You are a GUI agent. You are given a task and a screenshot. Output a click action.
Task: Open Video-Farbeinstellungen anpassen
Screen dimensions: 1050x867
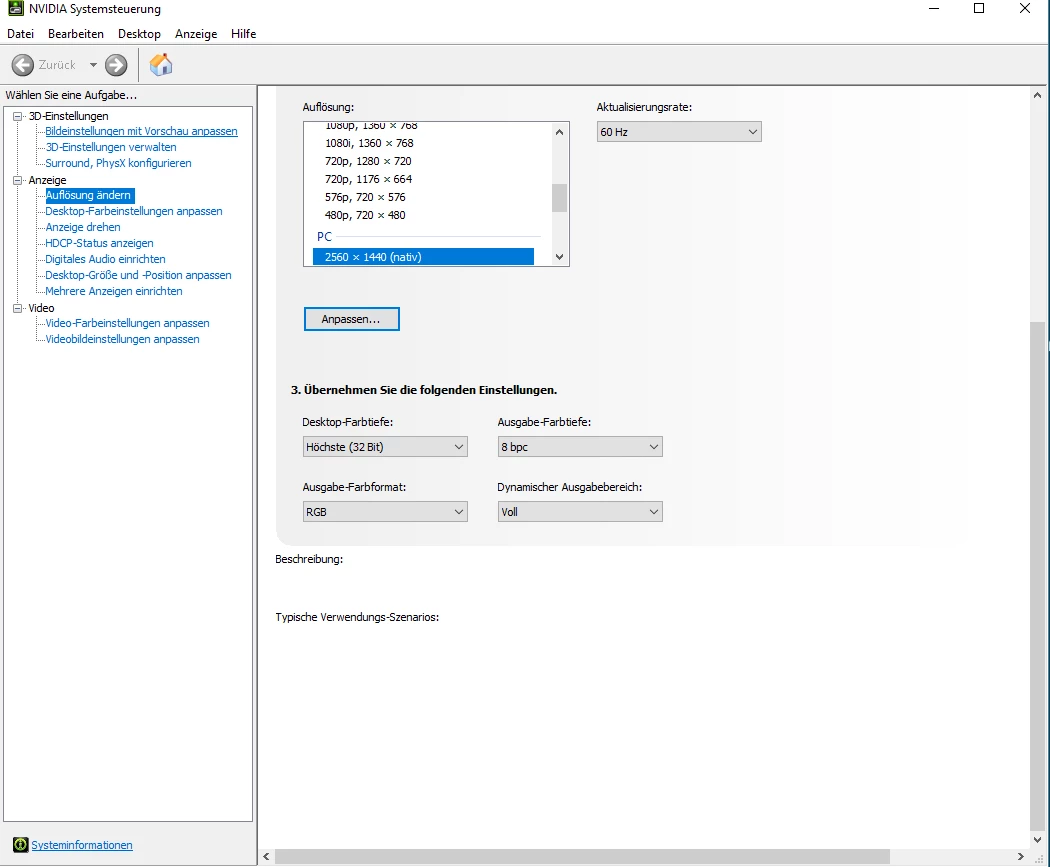[127, 323]
